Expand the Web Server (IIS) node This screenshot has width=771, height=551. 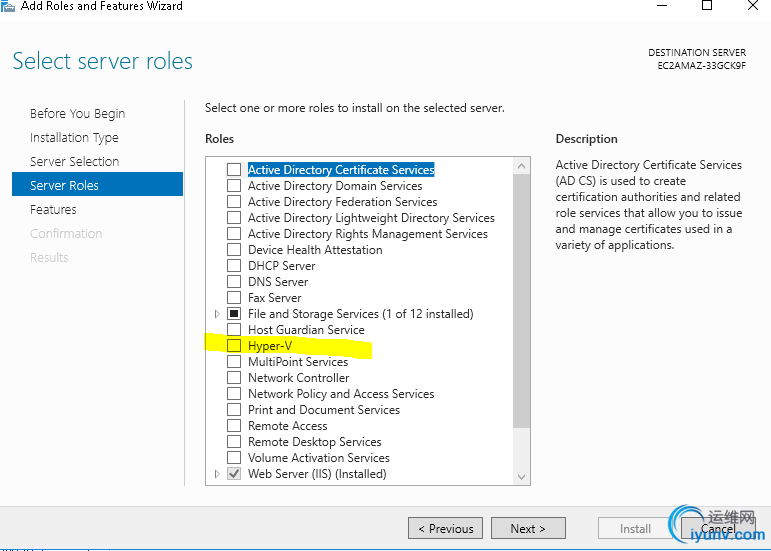(x=217, y=474)
